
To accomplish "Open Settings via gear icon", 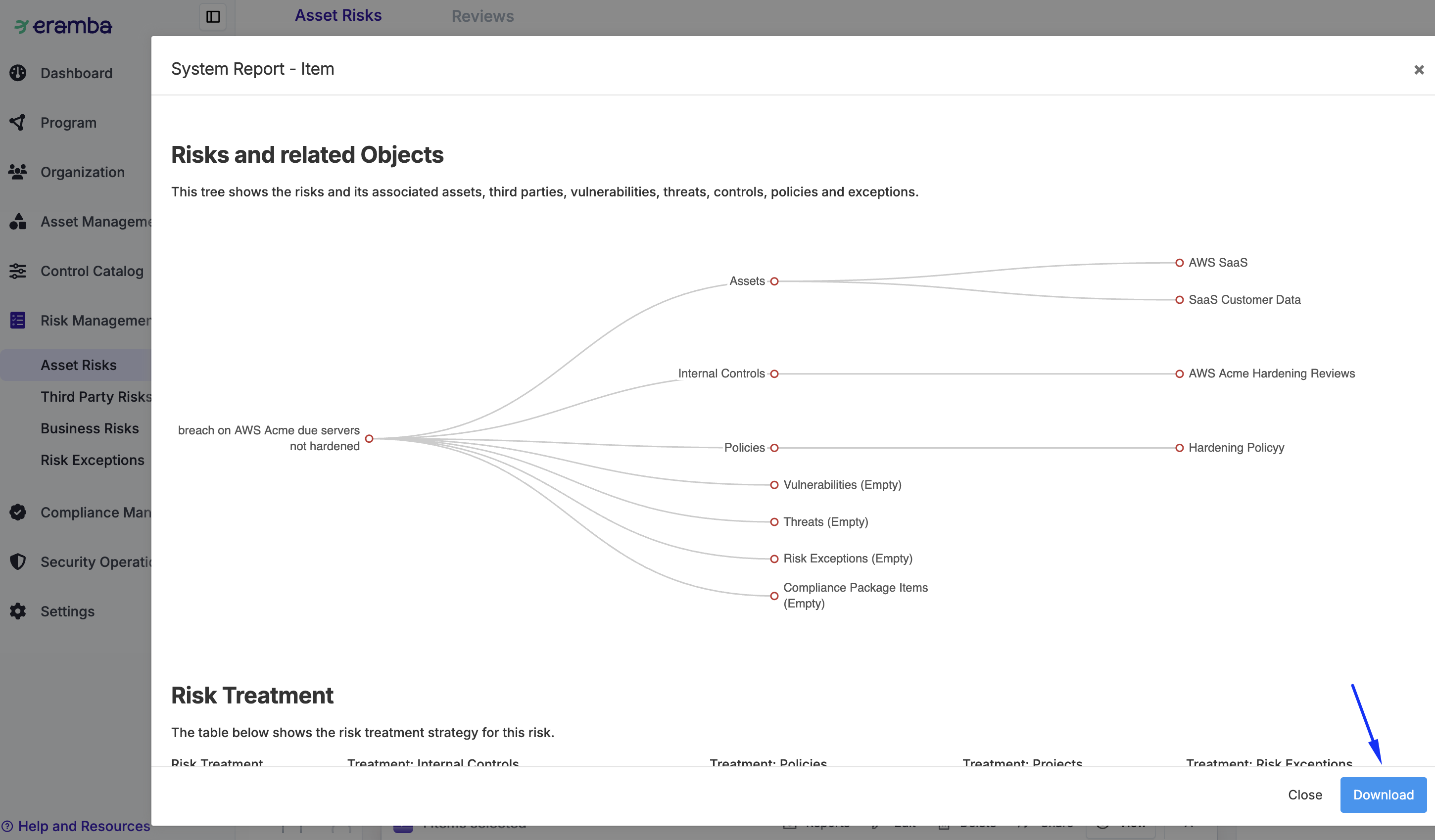I will 18,611.
